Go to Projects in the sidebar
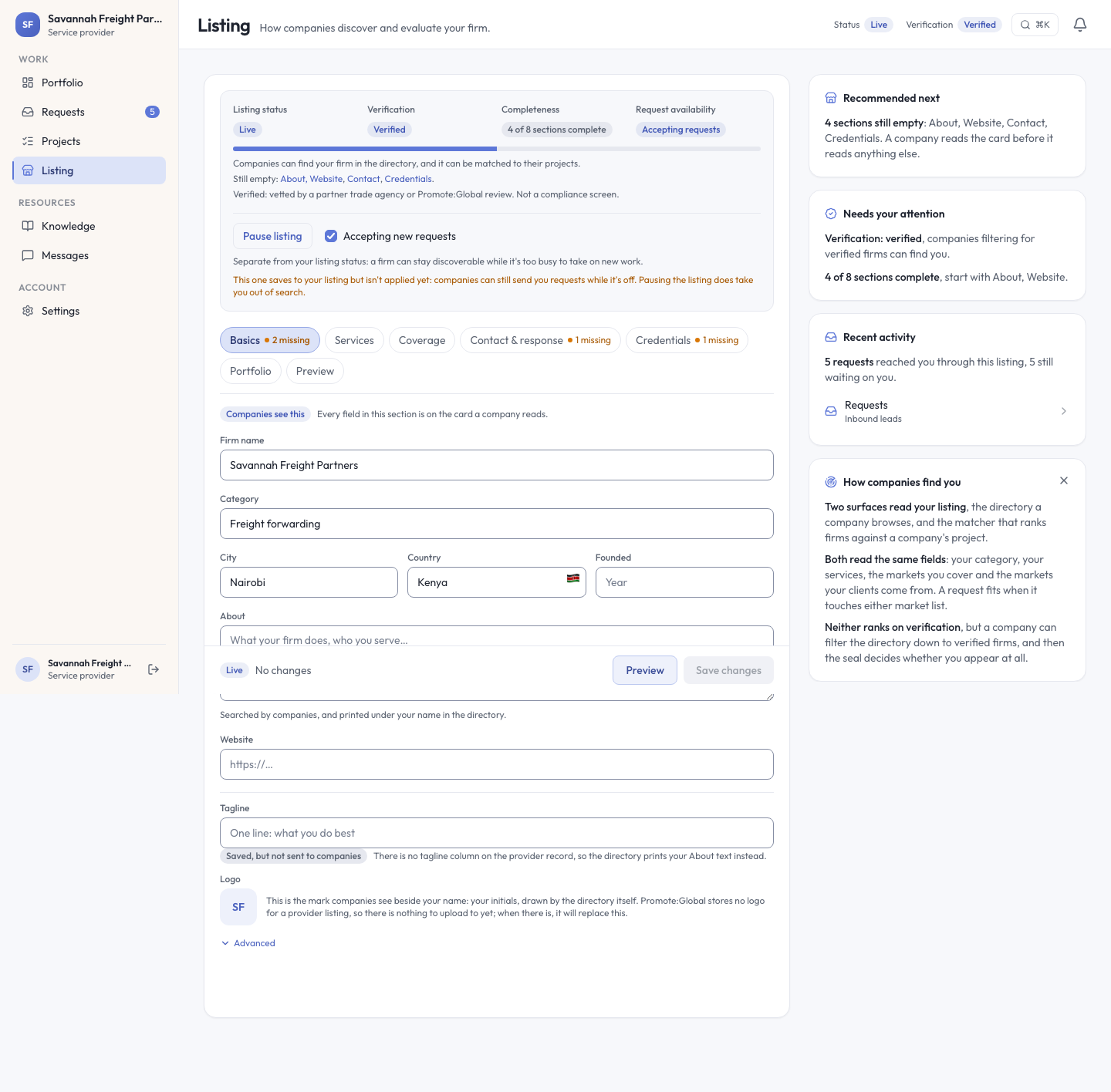 coord(89,141)
